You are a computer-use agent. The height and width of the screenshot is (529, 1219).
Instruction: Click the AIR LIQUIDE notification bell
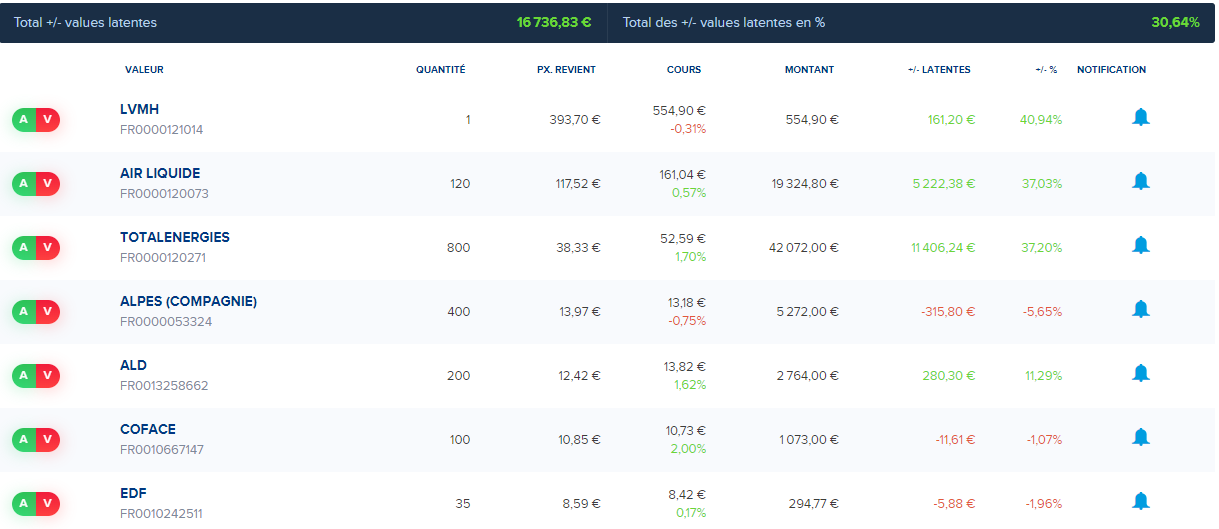click(1141, 182)
